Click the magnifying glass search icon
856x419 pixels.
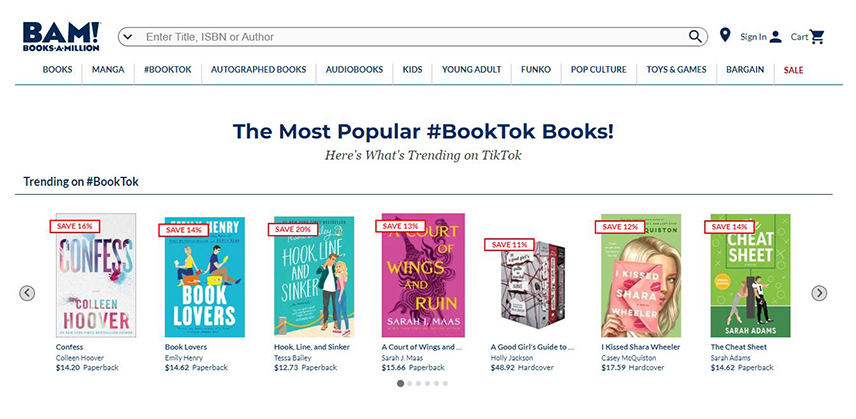(x=696, y=37)
